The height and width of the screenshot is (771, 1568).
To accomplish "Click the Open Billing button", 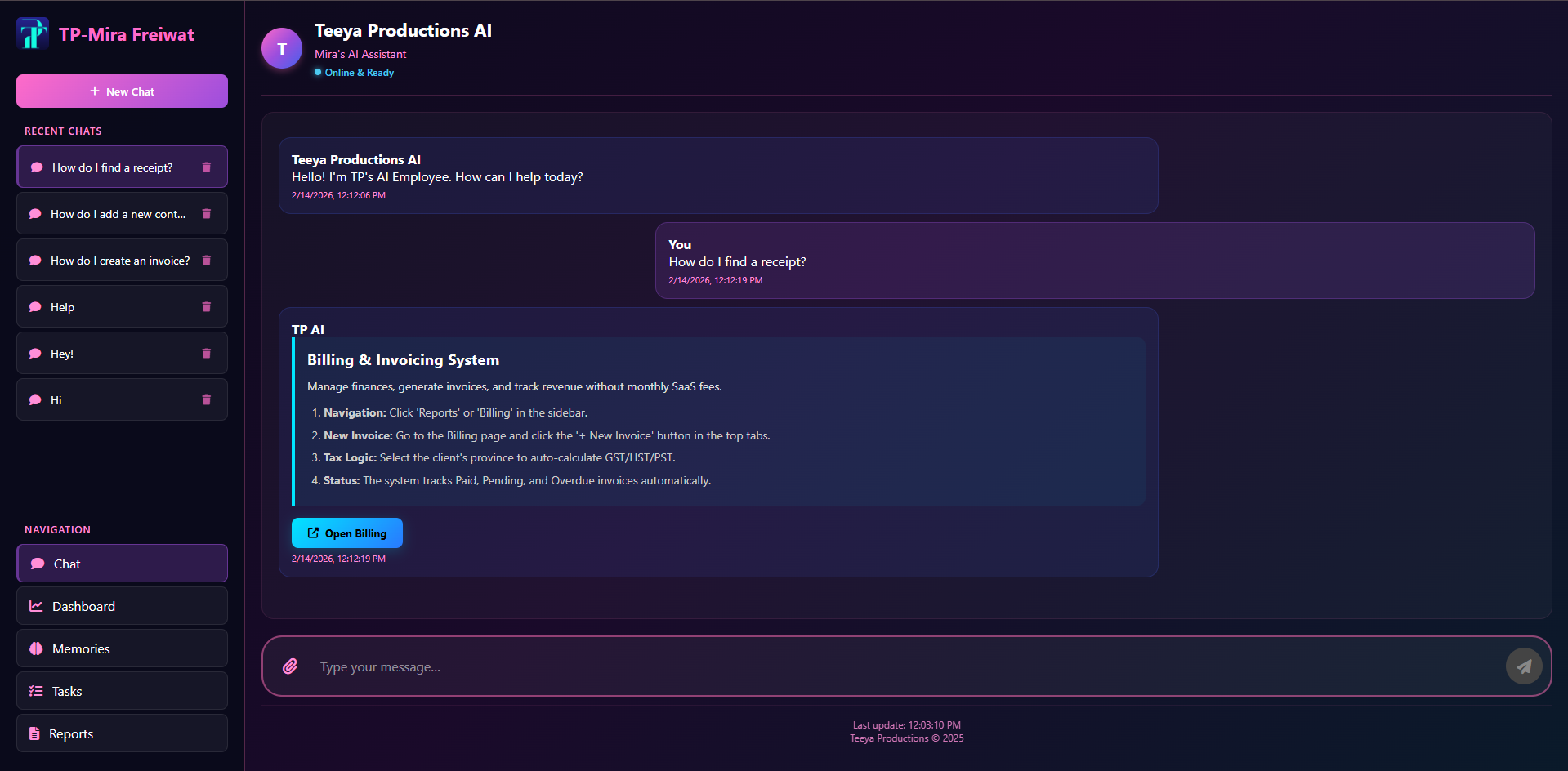I will pyautogui.click(x=346, y=533).
